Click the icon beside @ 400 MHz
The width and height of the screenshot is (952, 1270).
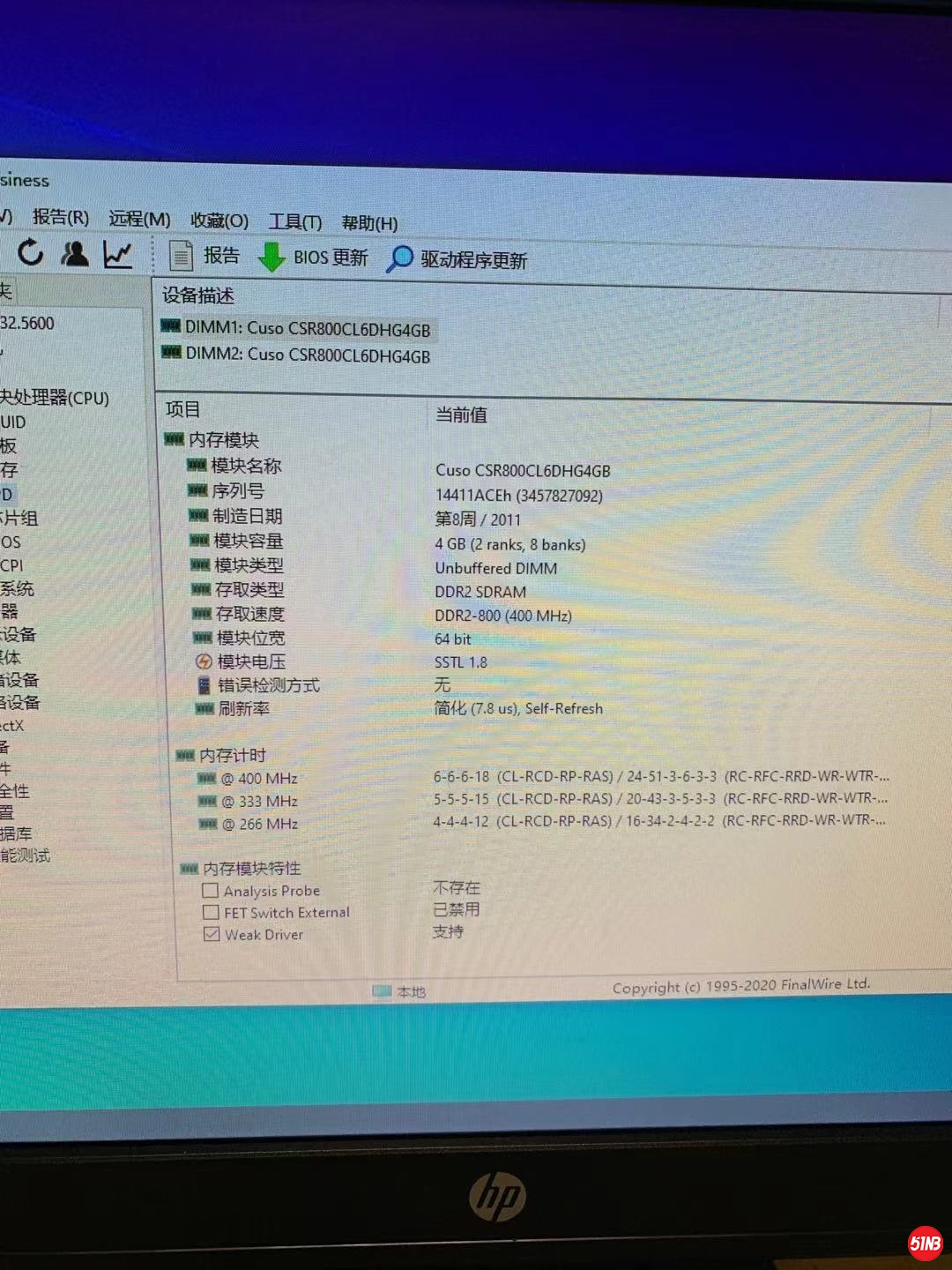[207, 778]
